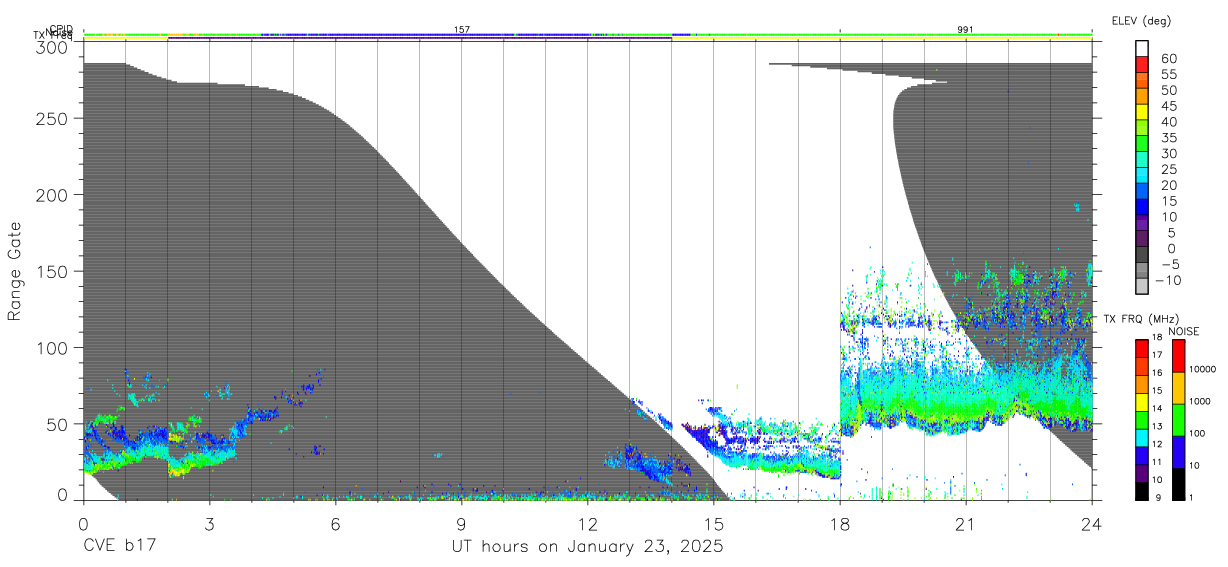Click the '30' label on ELEV colorbar
Viewport: 1228px width, 567px height.
point(1168,153)
